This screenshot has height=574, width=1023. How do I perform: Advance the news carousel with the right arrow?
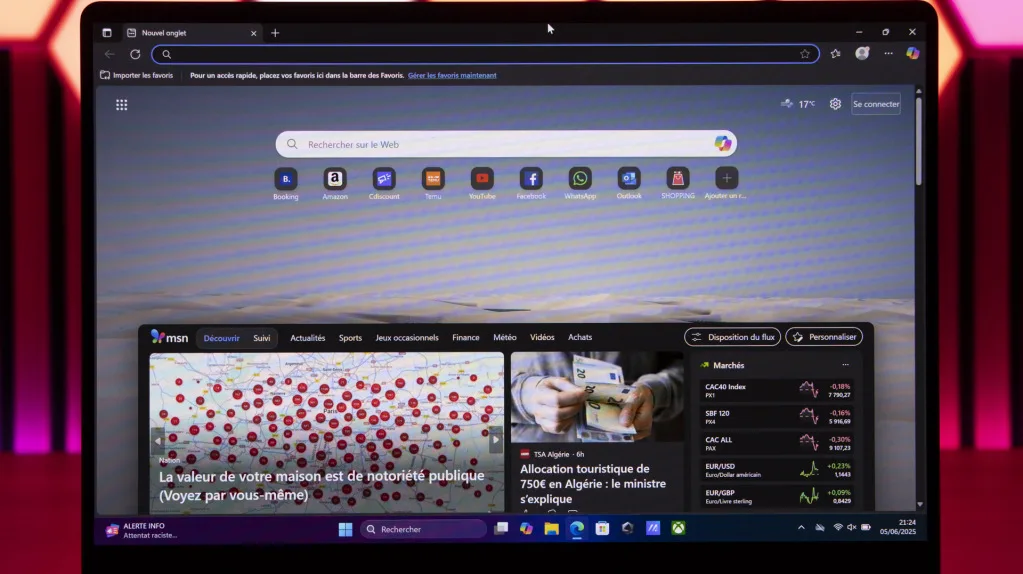pos(495,439)
